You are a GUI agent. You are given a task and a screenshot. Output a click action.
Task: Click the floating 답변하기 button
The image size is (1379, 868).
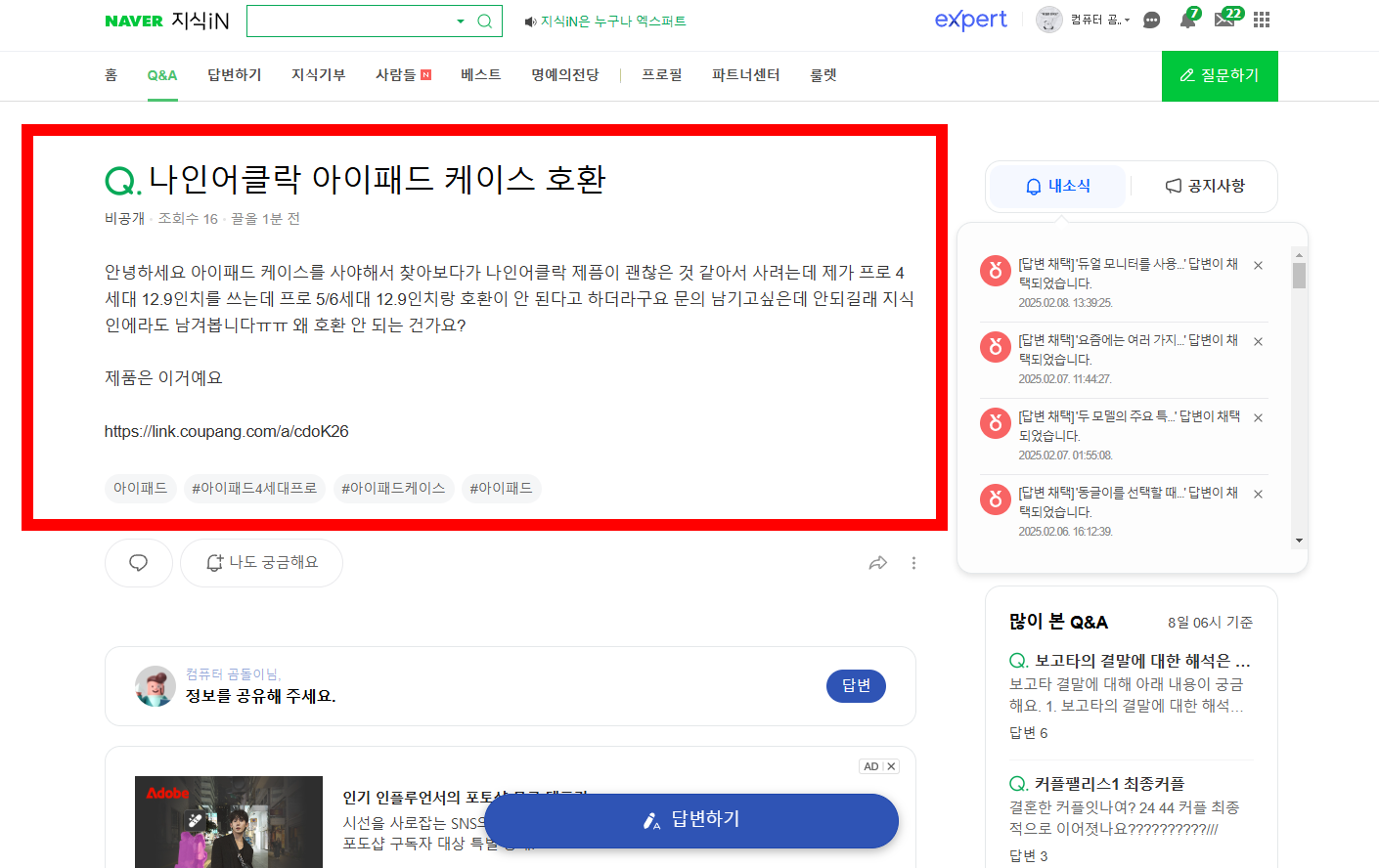691,820
